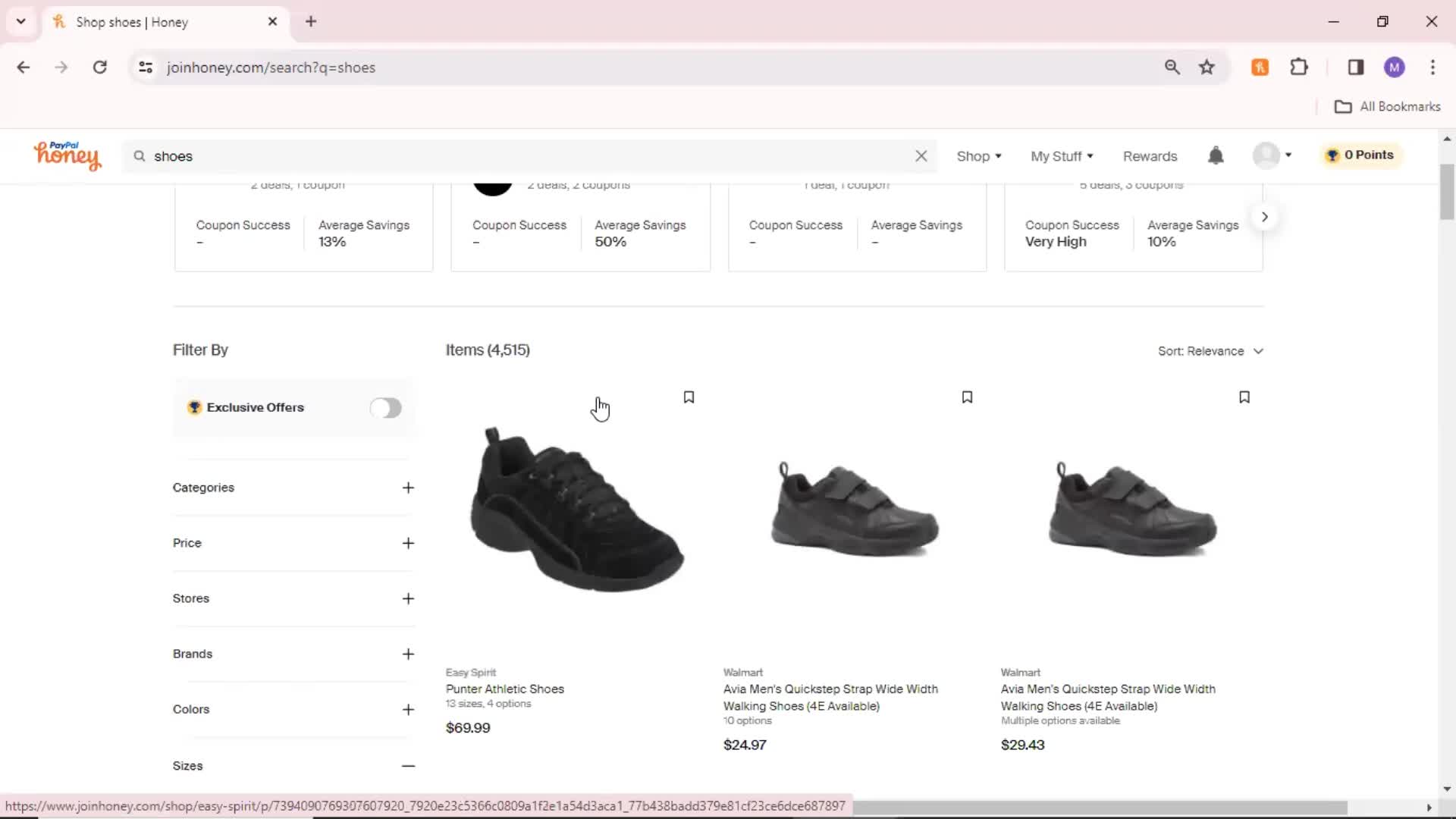Viewport: 1456px width, 819px height.
Task: Open the store card with 13% average savings
Action: (x=304, y=227)
